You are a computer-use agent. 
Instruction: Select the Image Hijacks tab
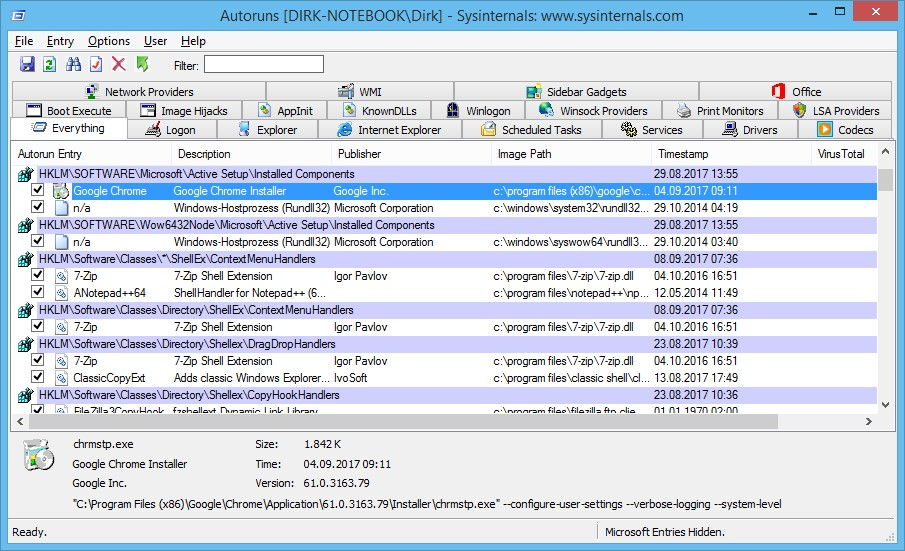click(184, 111)
